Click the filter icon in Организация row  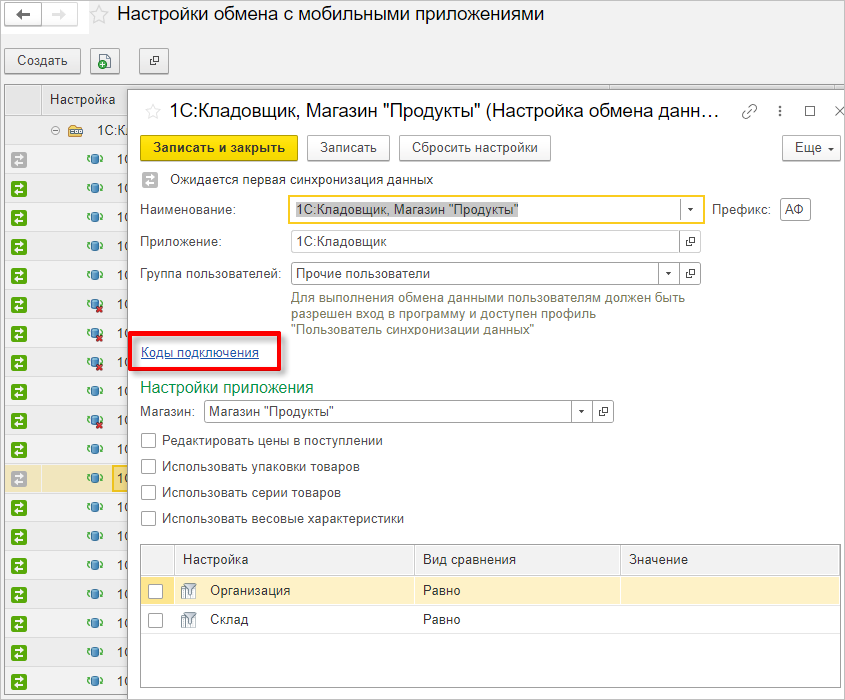(188, 591)
